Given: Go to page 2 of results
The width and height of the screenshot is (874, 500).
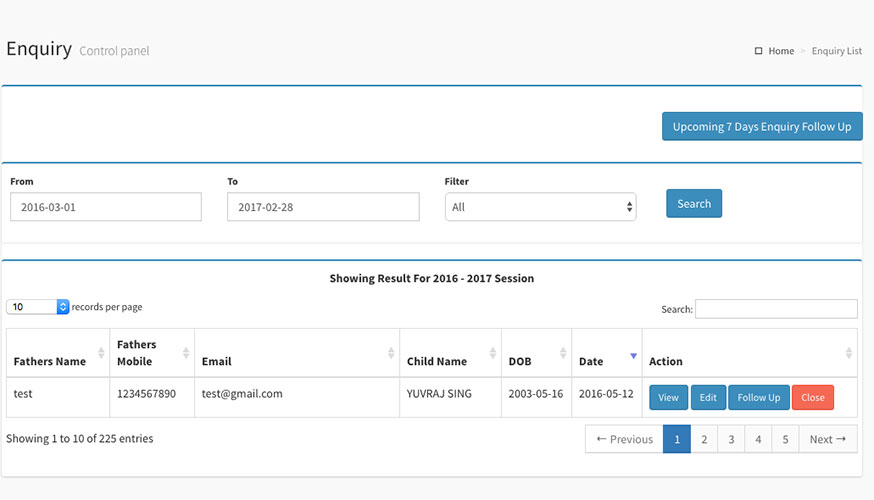Looking at the screenshot, I should (704, 439).
